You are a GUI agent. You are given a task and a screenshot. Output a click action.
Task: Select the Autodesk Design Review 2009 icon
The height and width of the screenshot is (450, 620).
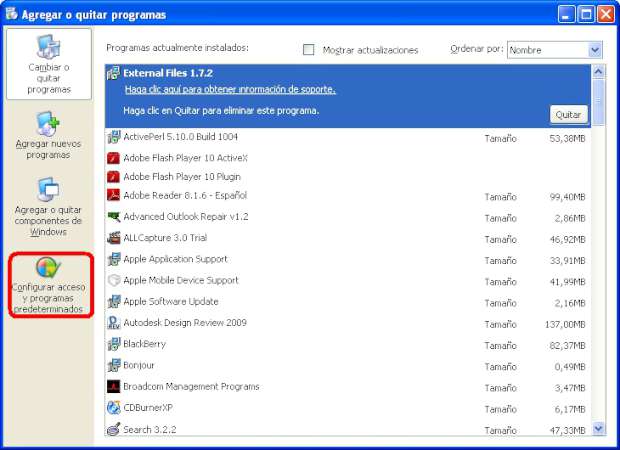[113, 323]
